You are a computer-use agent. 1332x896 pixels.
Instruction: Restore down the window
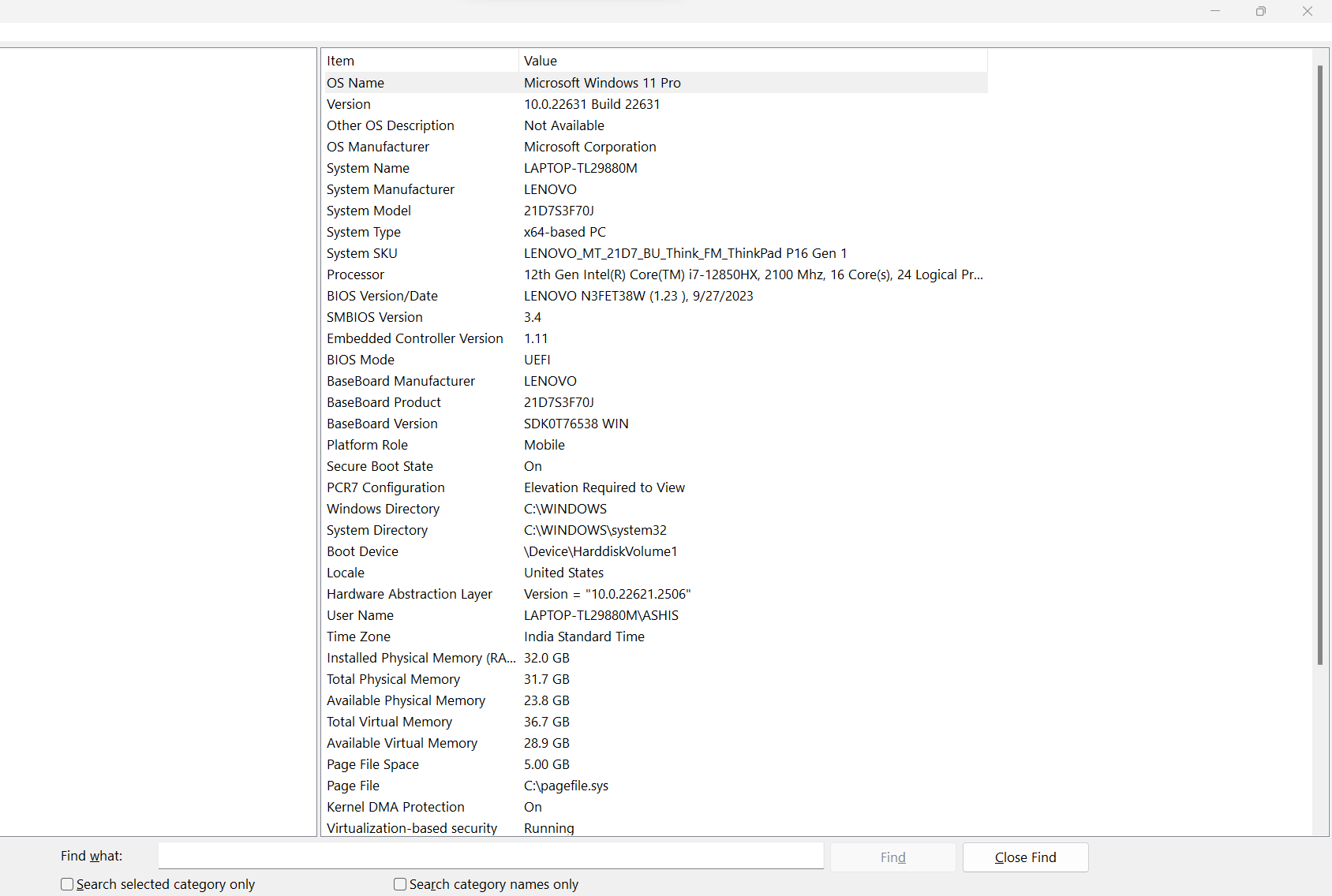coord(1261,11)
